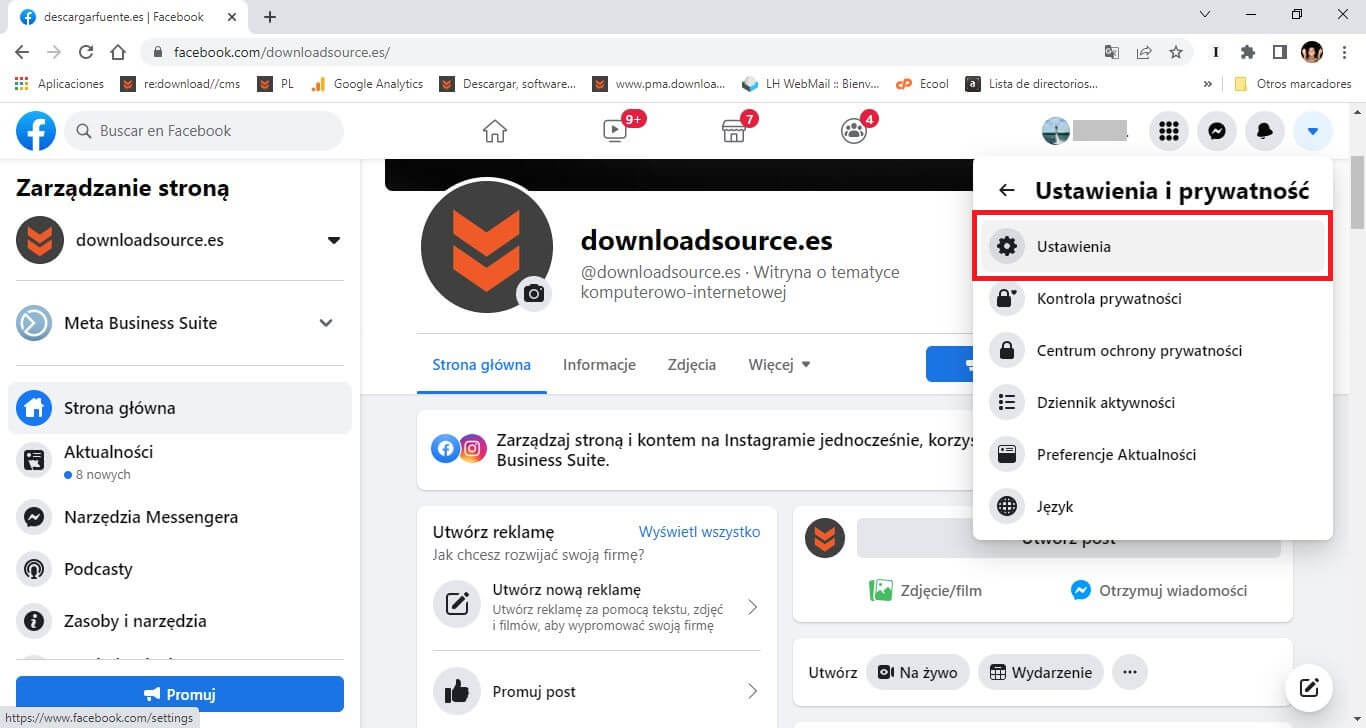The width and height of the screenshot is (1366, 728).
Task: Click the Facebook logo icon
Action: [x=36, y=131]
